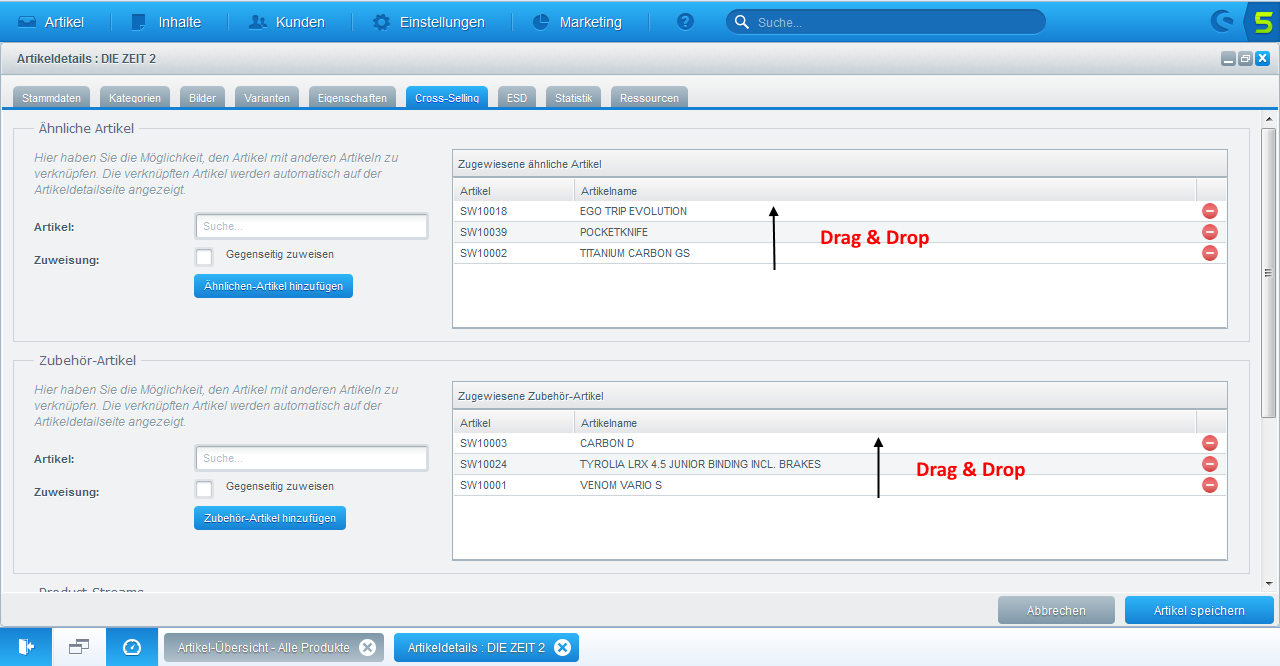The image size is (1280, 666).
Task: Switch to the Varianten tab
Action: (267, 98)
